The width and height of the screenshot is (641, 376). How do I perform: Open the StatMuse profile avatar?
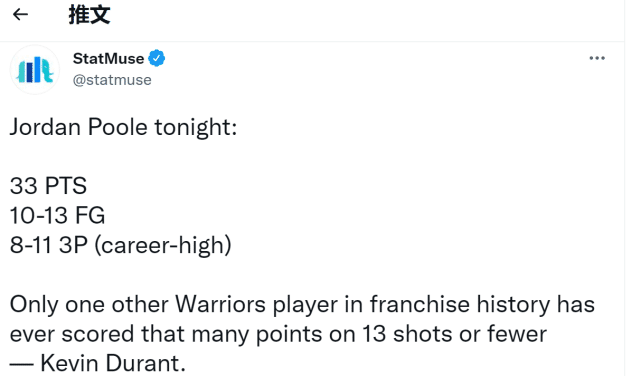coord(35,70)
